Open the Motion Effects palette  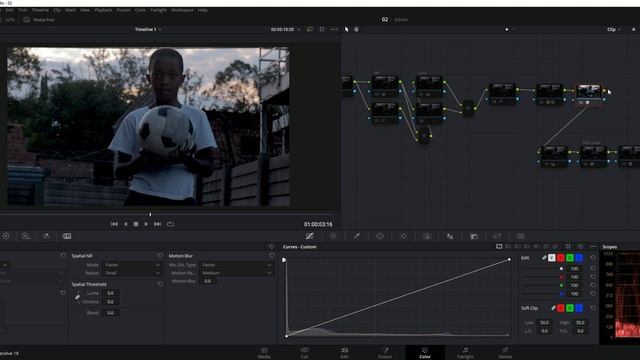67,236
